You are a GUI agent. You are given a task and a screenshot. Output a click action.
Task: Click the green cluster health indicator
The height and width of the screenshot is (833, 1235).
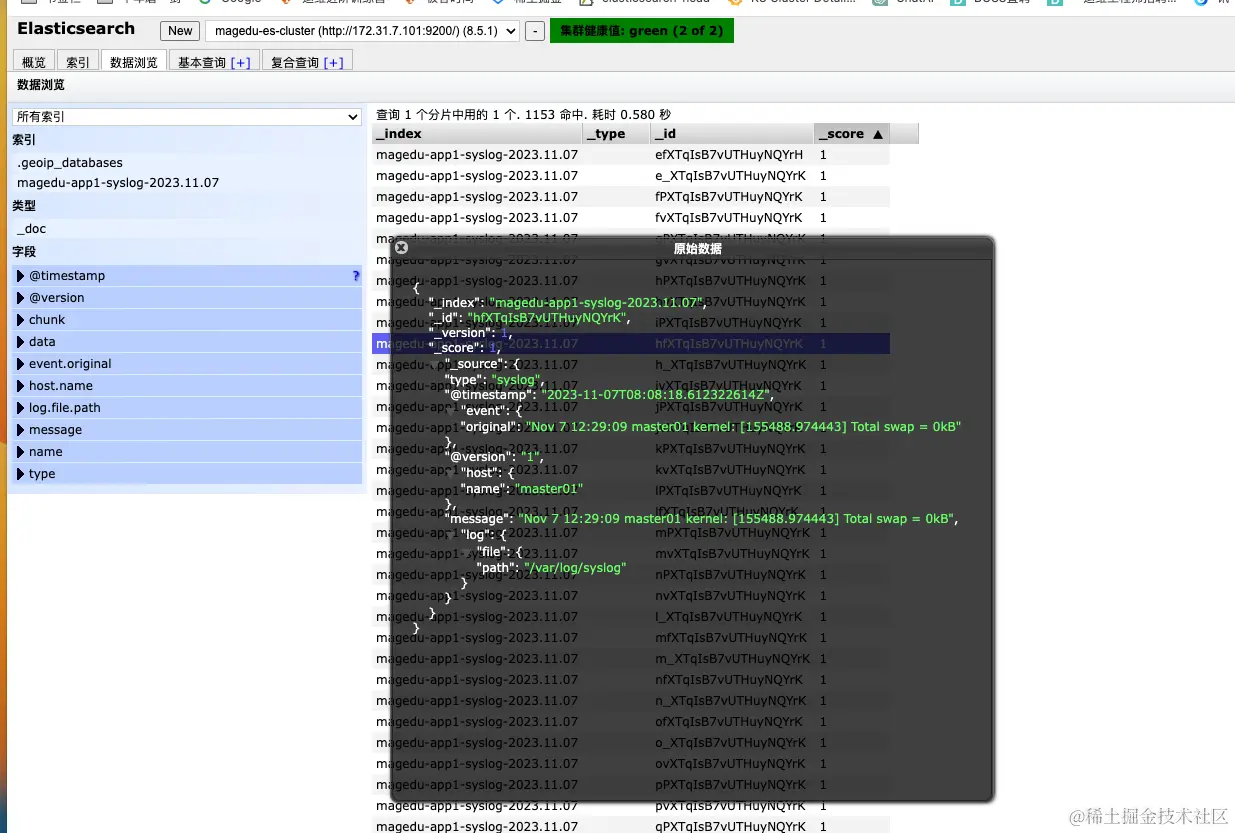coord(642,31)
